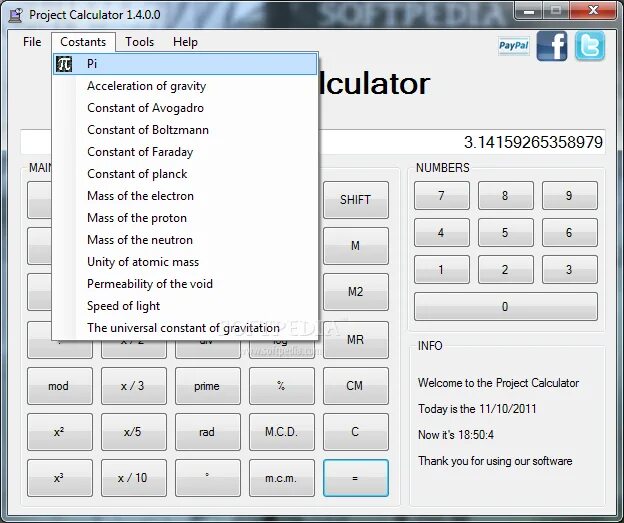
Task: Insert Mass of the electron
Action: [185, 196]
